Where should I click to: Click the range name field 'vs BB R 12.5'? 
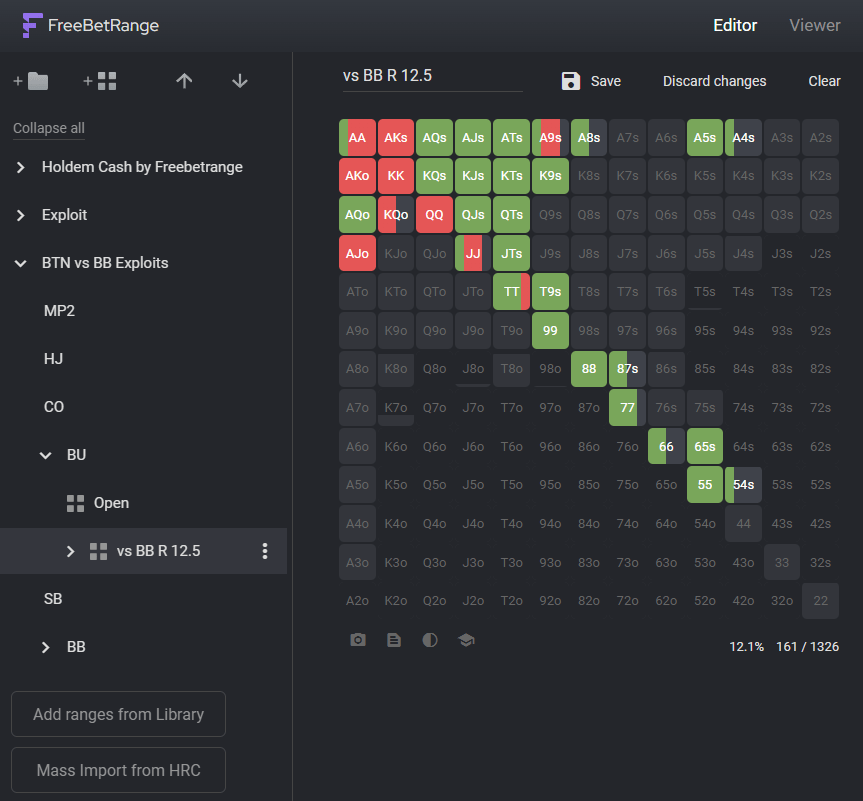coord(432,76)
